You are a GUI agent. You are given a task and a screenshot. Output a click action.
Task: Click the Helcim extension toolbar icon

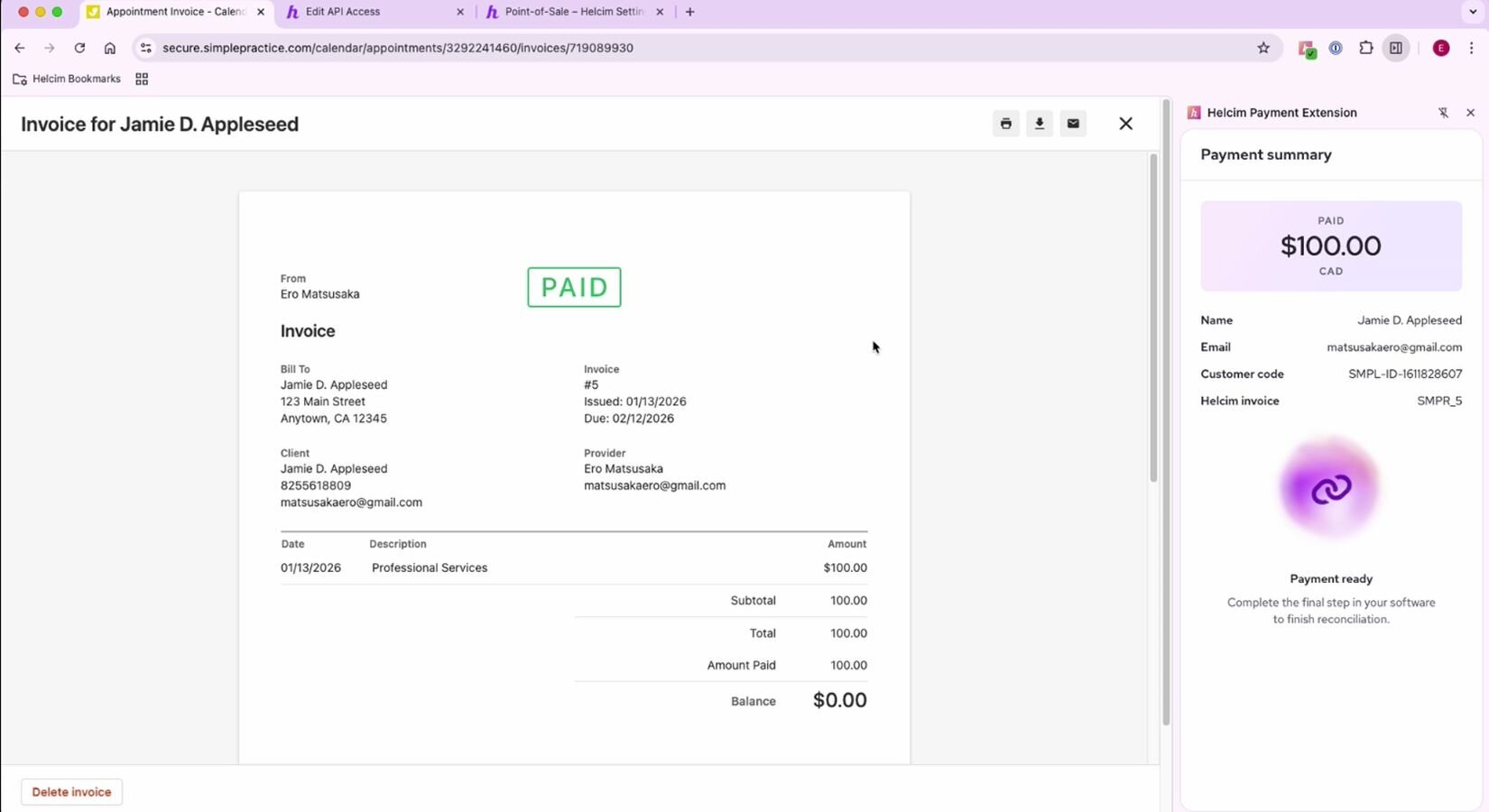[x=1306, y=49]
